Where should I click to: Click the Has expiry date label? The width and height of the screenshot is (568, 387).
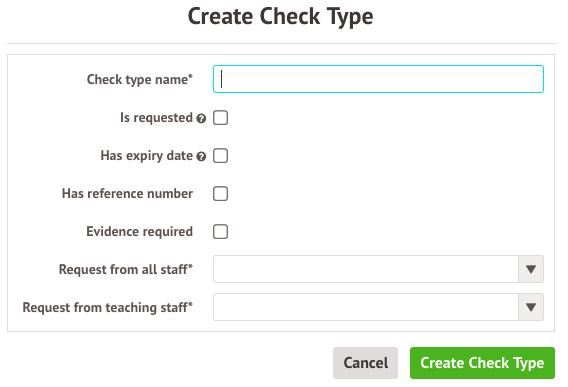[146, 156]
